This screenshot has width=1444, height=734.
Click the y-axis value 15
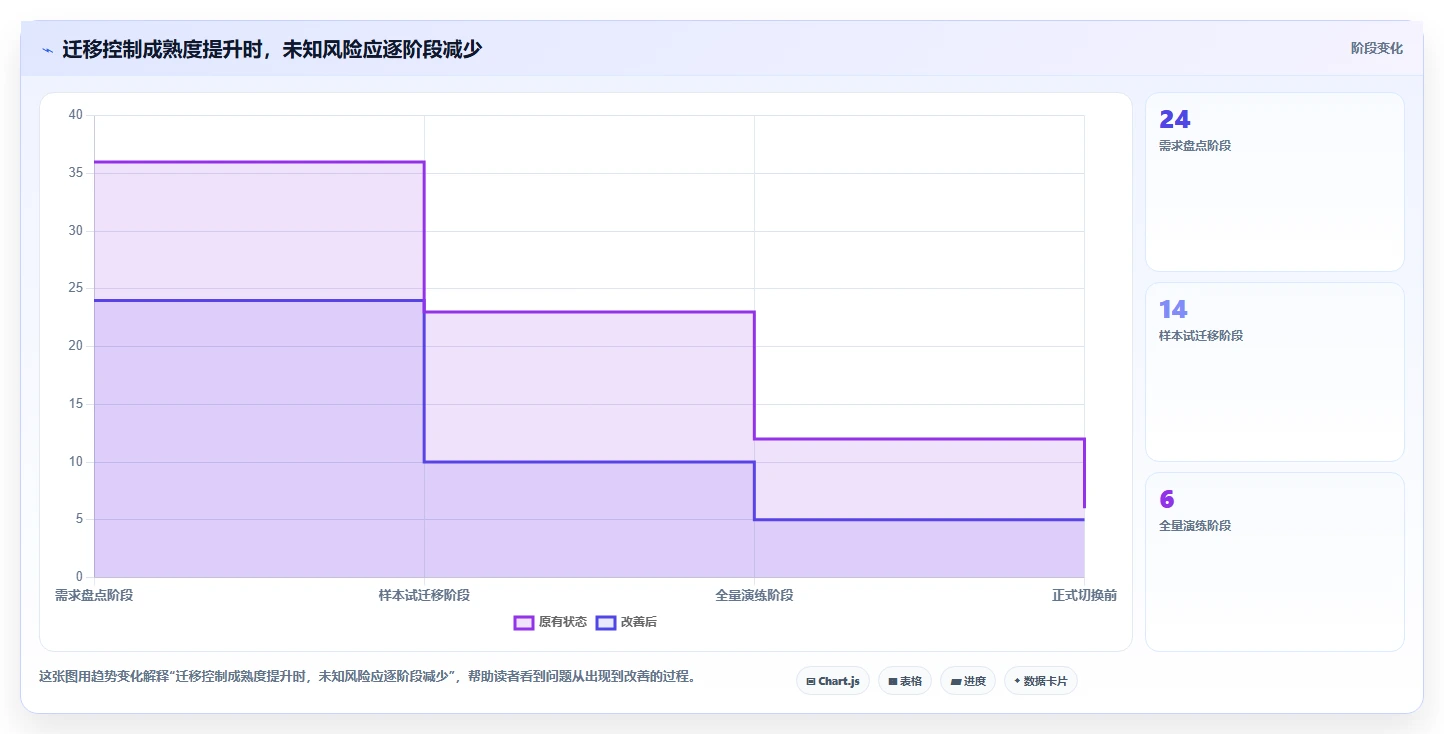(x=76, y=404)
